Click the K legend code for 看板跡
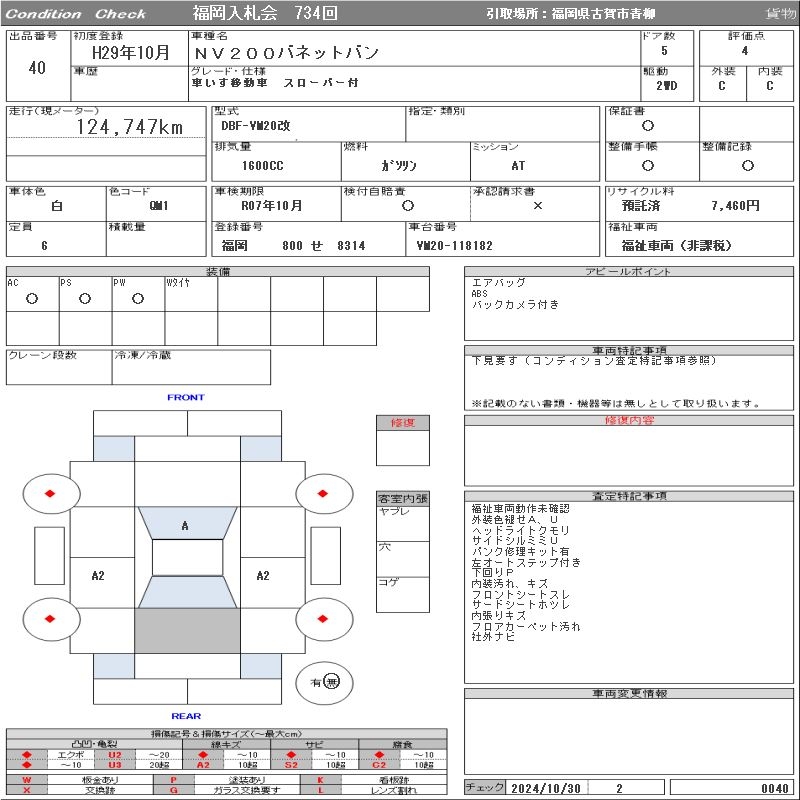 (x=320, y=780)
